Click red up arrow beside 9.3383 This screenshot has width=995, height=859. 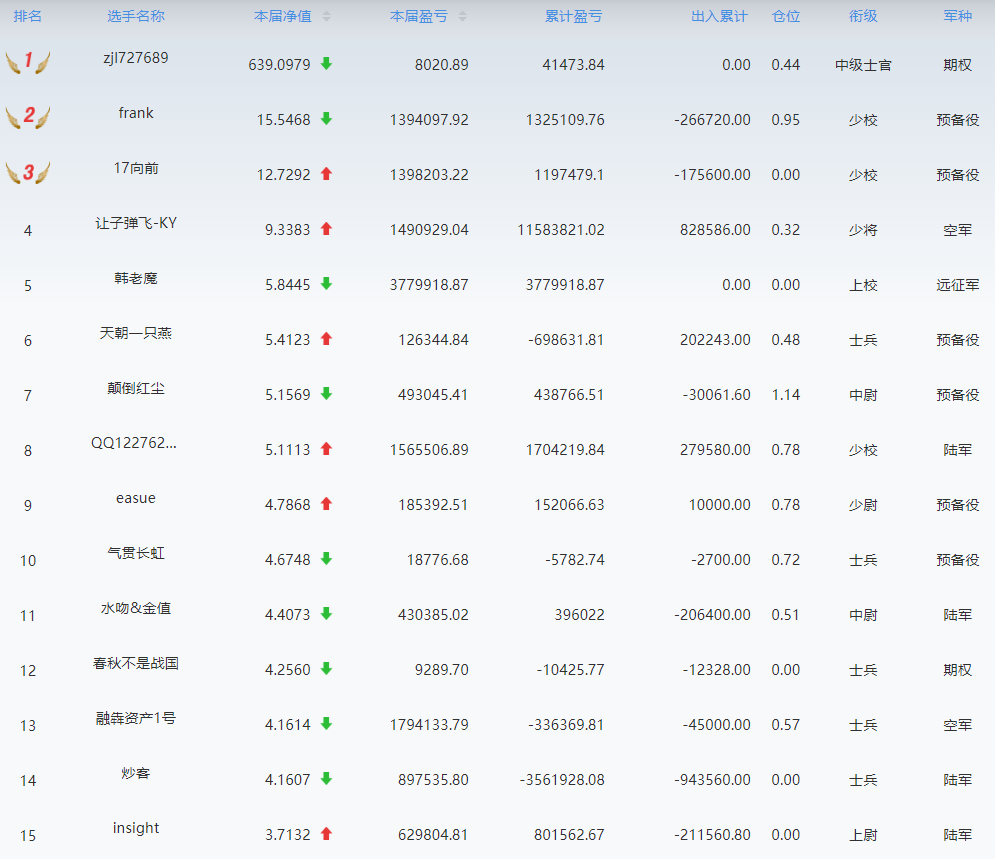pos(326,228)
